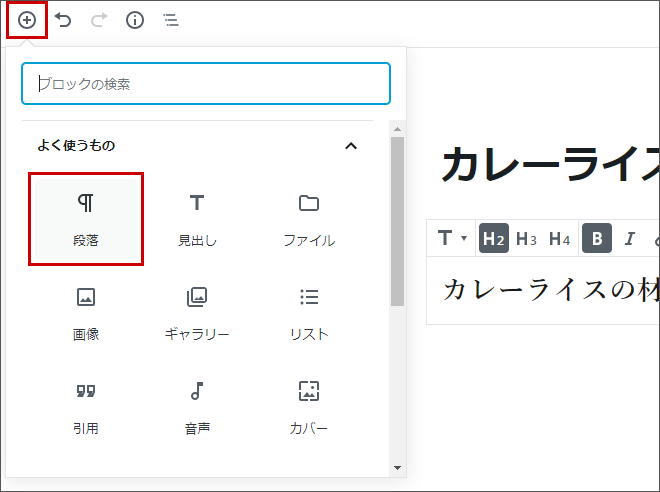Insert a ギャラリー gallery block
The image size is (660, 492).
197,314
